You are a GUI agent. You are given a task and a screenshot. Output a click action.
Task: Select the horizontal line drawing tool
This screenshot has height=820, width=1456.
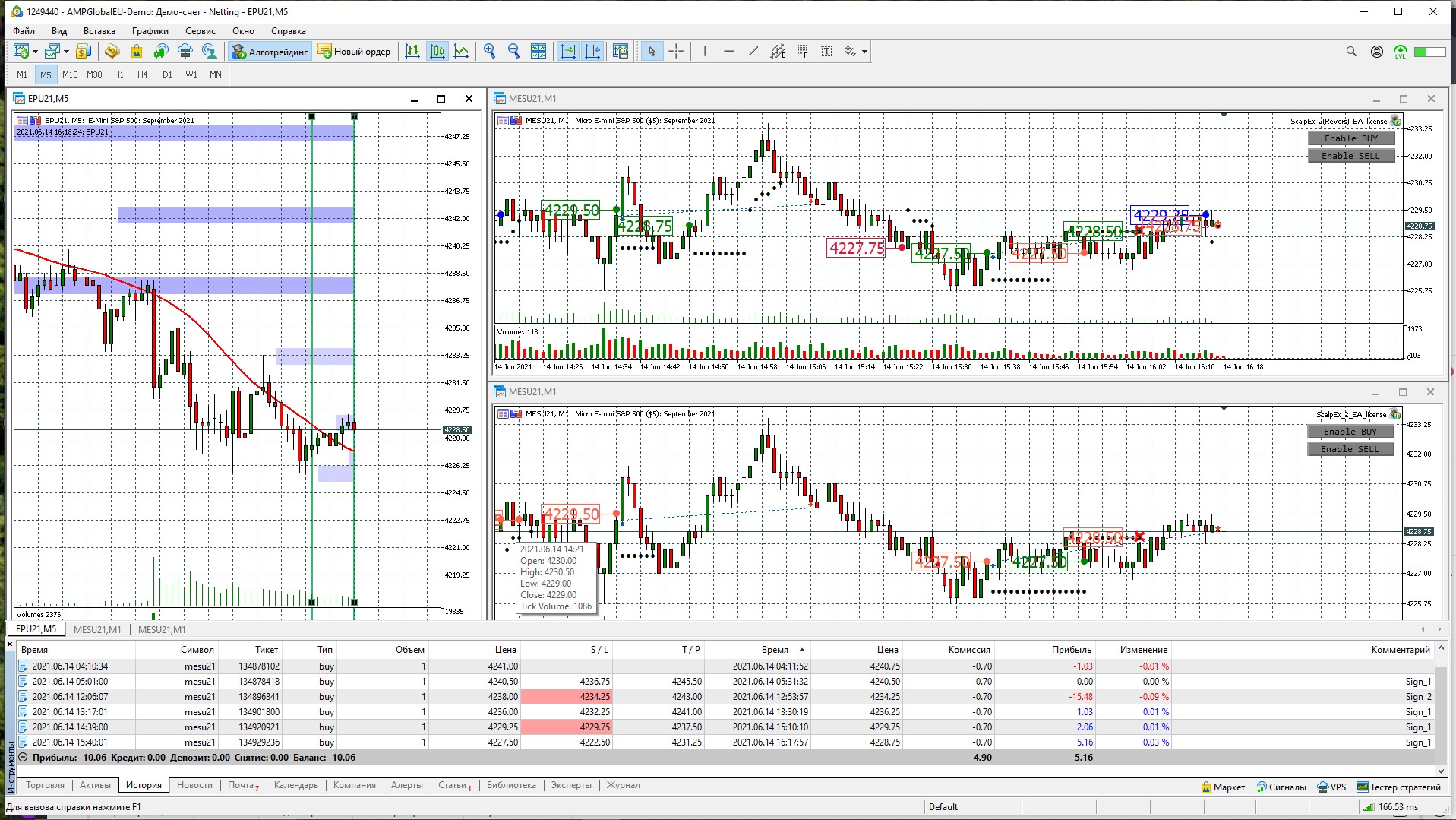729,52
